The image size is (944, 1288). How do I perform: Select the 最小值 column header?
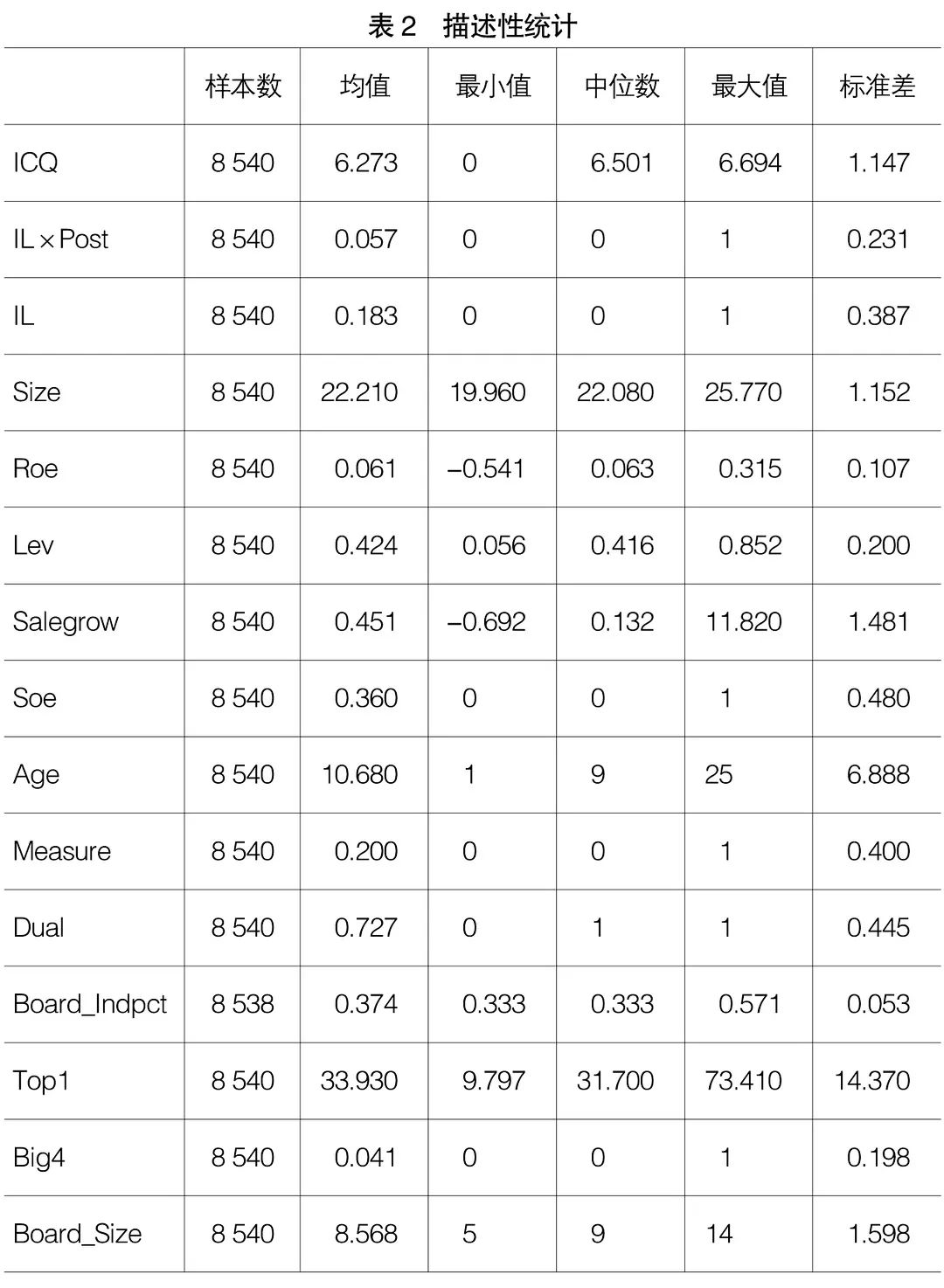coord(493,87)
